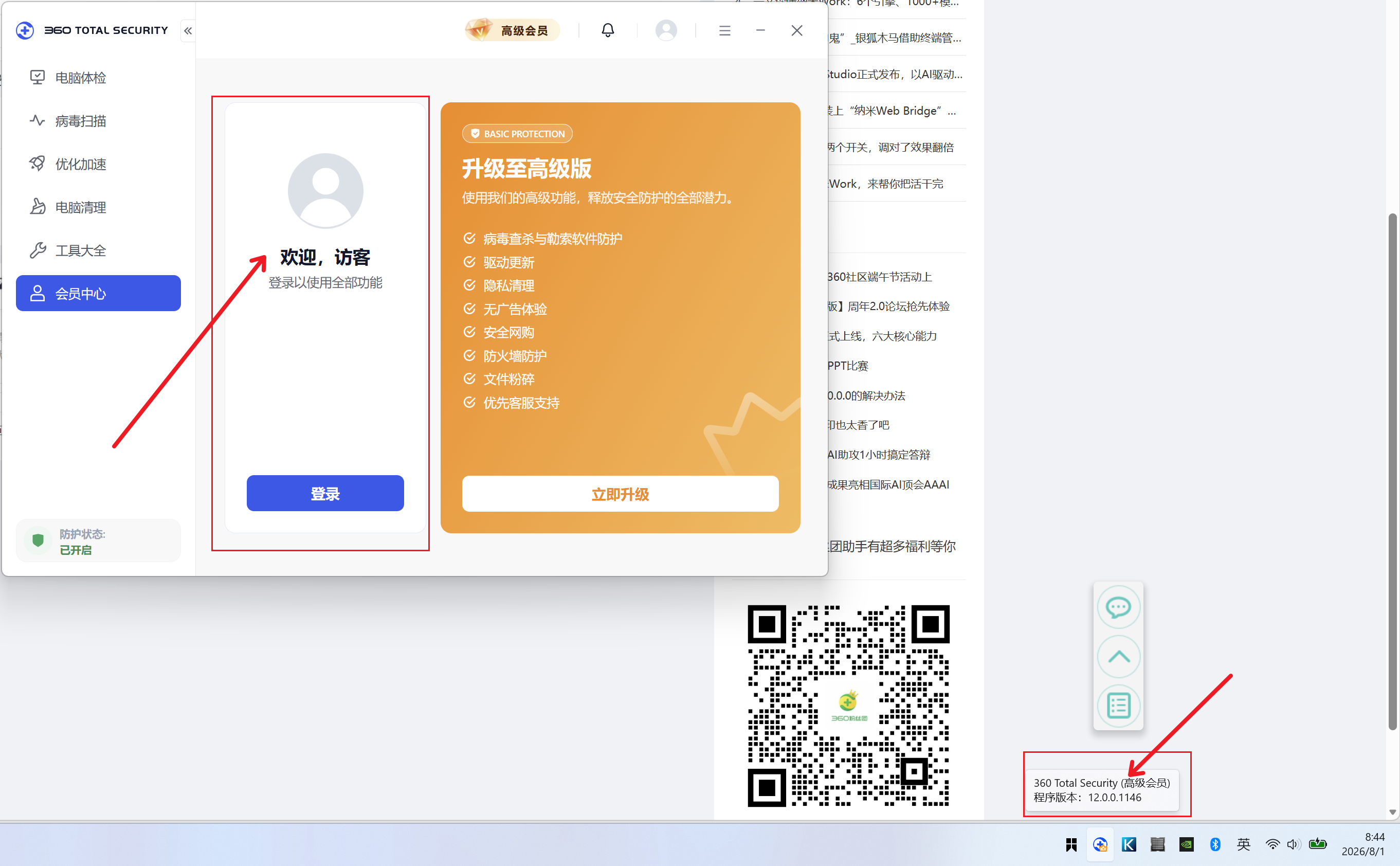Collapse the 360 Total Security sidebar

(188, 30)
